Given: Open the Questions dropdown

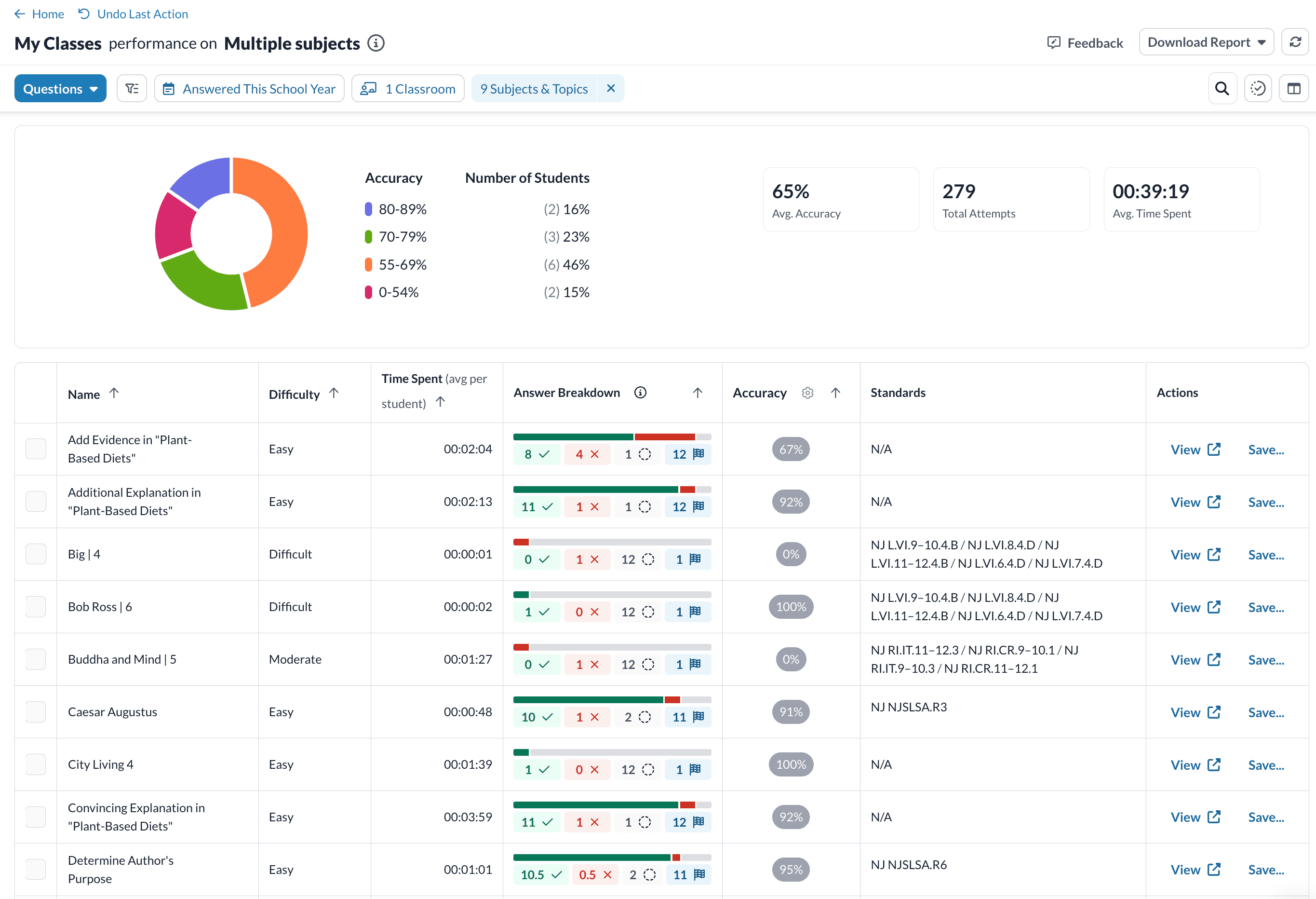Looking at the screenshot, I should [60, 88].
